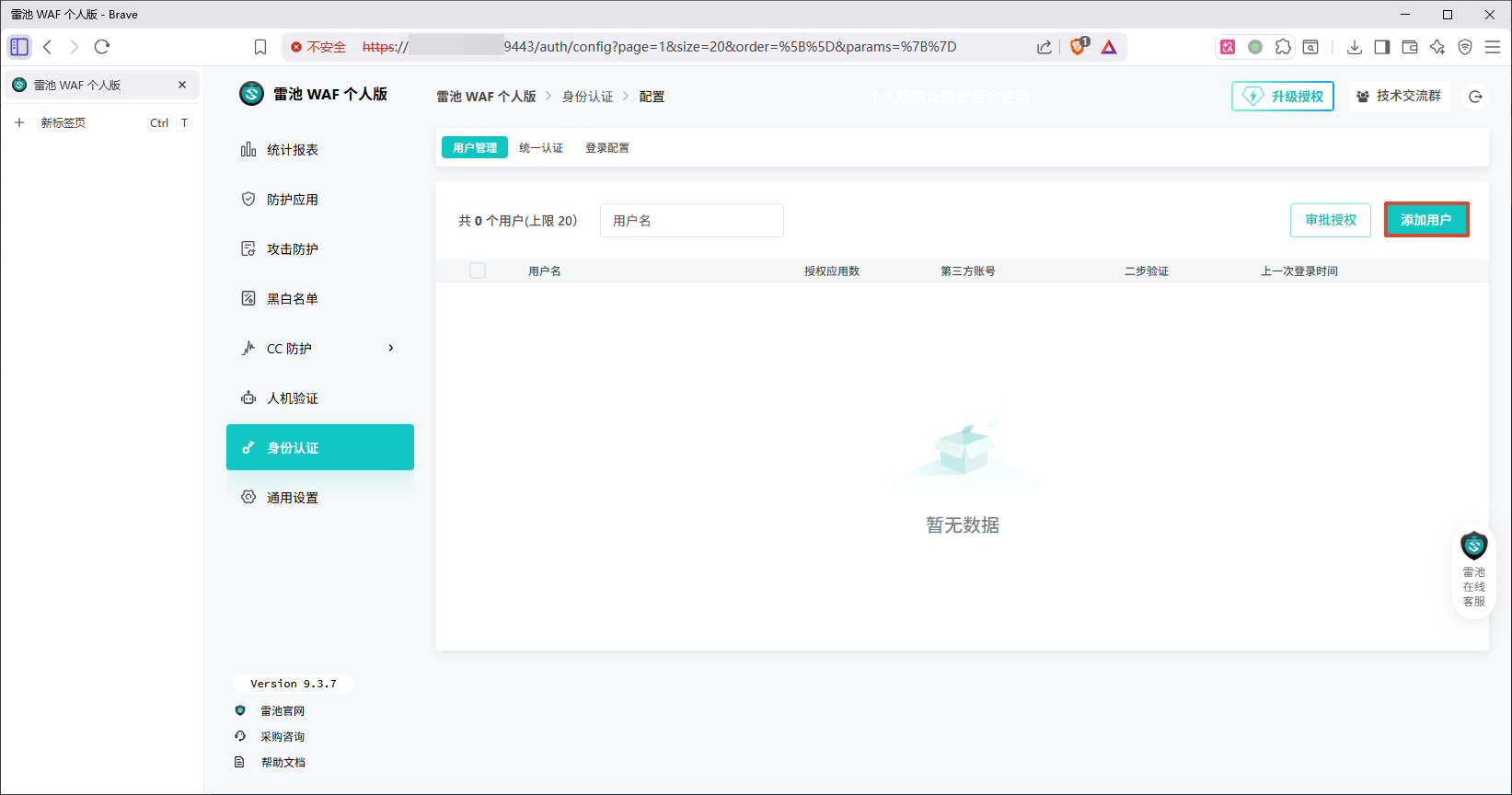The width and height of the screenshot is (1512, 795).
Task: Switch to the 用户管理 tab
Action: click(x=475, y=147)
